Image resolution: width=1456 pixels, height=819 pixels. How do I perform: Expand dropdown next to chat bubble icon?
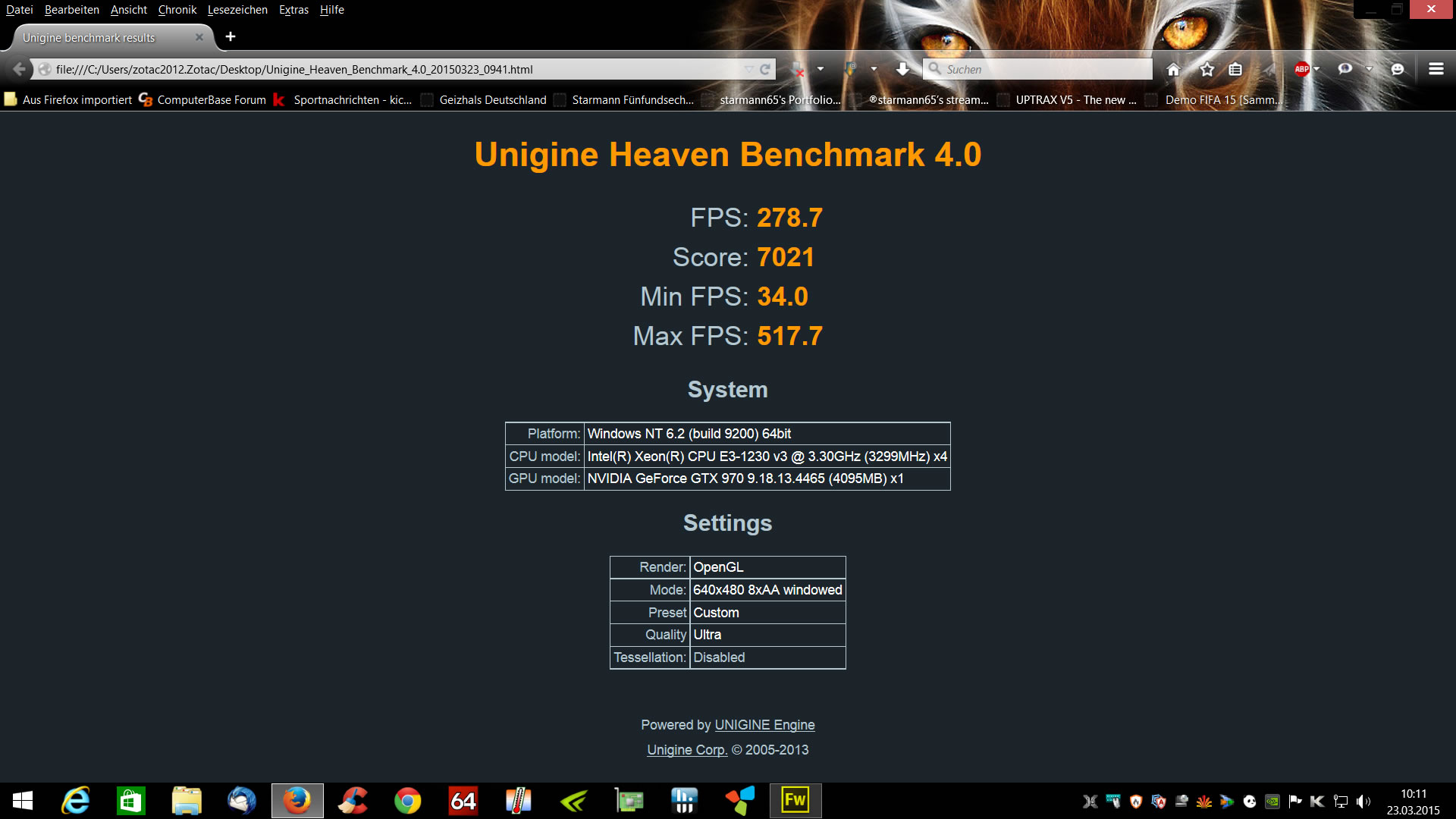pyautogui.click(x=1369, y=69)
